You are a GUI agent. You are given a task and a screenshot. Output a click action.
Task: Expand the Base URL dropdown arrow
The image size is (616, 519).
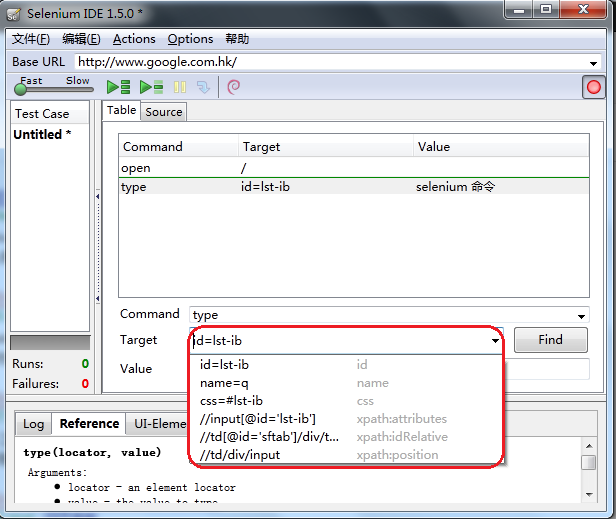click(593, 63)
